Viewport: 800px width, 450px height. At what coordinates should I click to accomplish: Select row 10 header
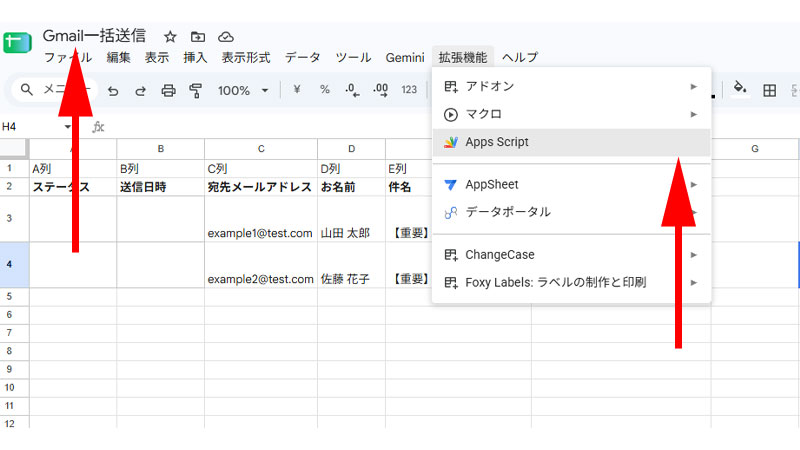coord(14,388)
